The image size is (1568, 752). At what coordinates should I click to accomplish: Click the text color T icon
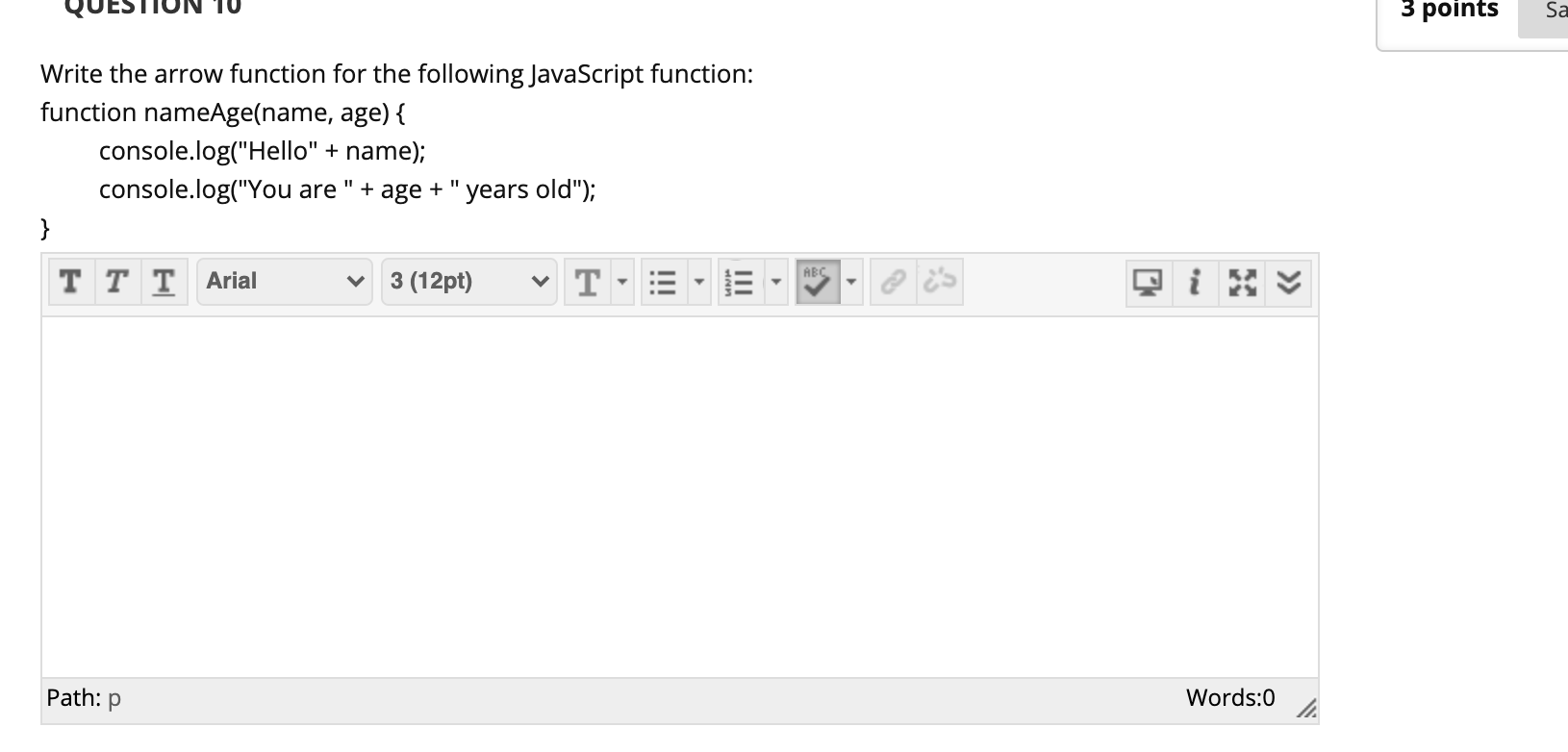click(587, 283)
